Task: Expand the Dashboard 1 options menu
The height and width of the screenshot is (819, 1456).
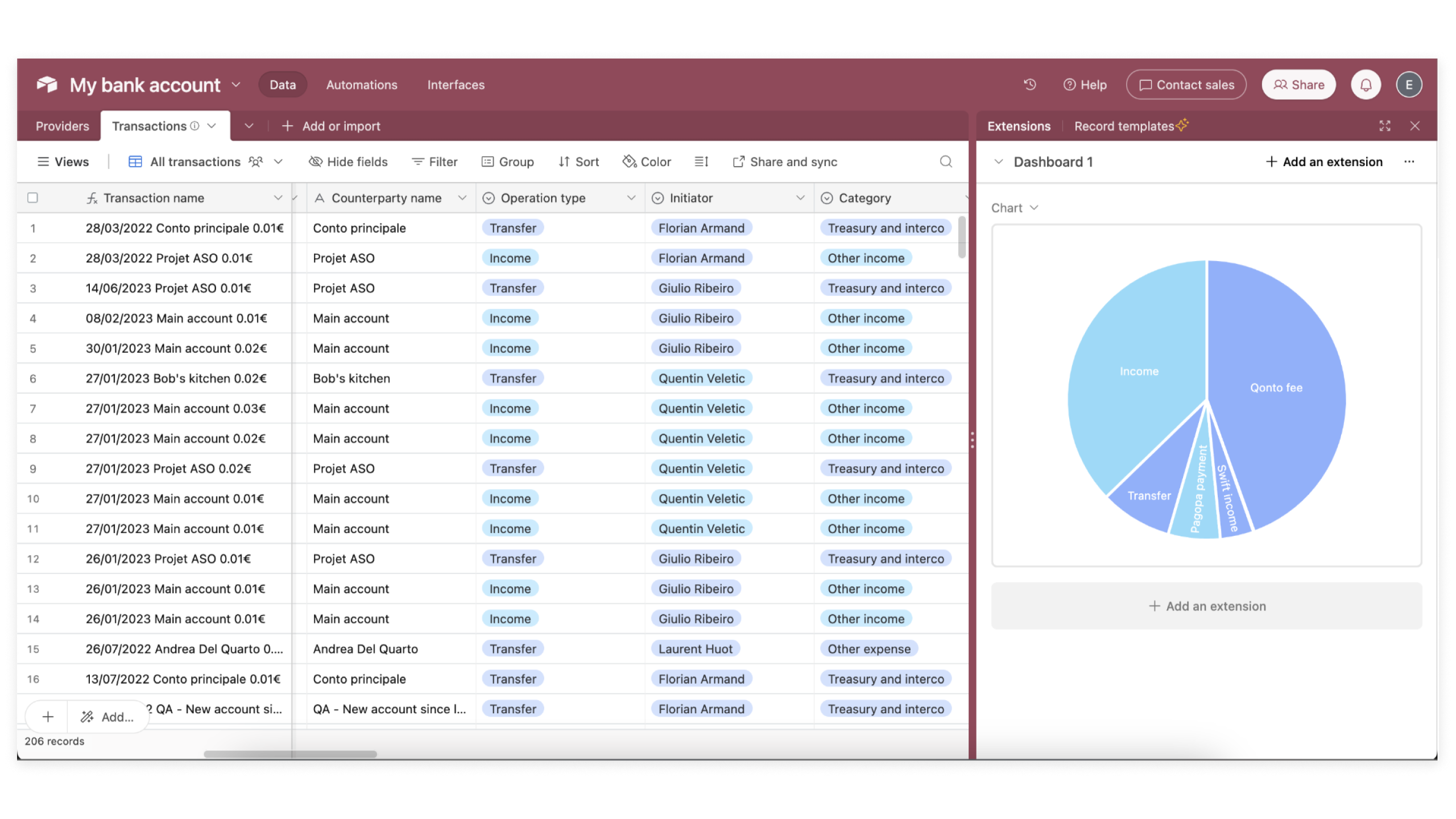Action: click(x=1410, y=161)
